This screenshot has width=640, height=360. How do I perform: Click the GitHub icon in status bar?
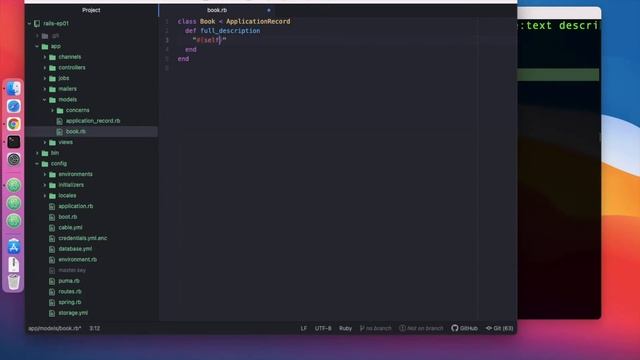(455, 328)
